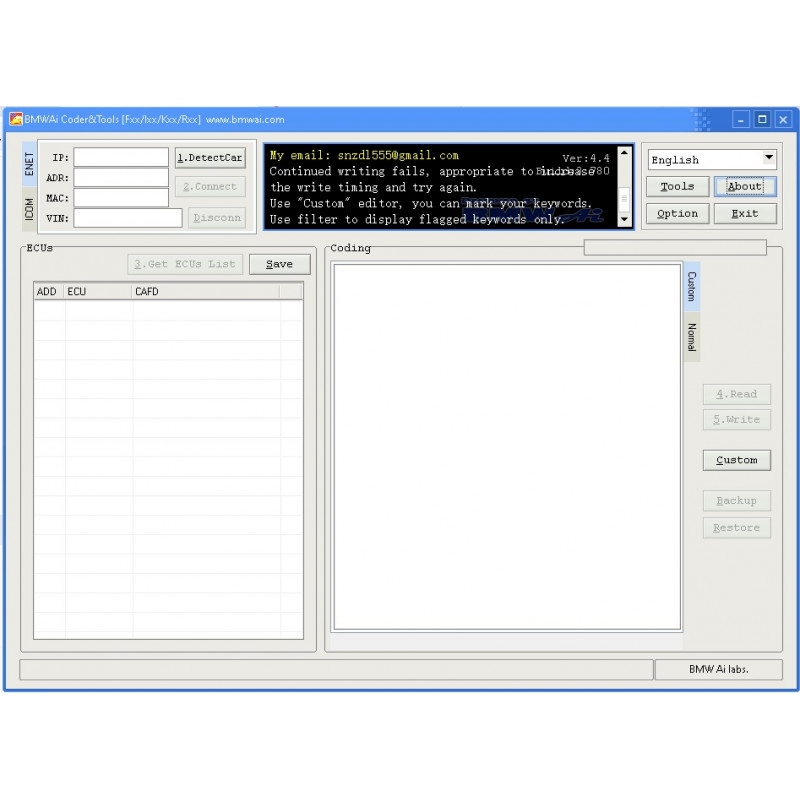This screenshot has height=800, width=800.
Task: Exit the application via Exit button
Action: pos(744,213)
